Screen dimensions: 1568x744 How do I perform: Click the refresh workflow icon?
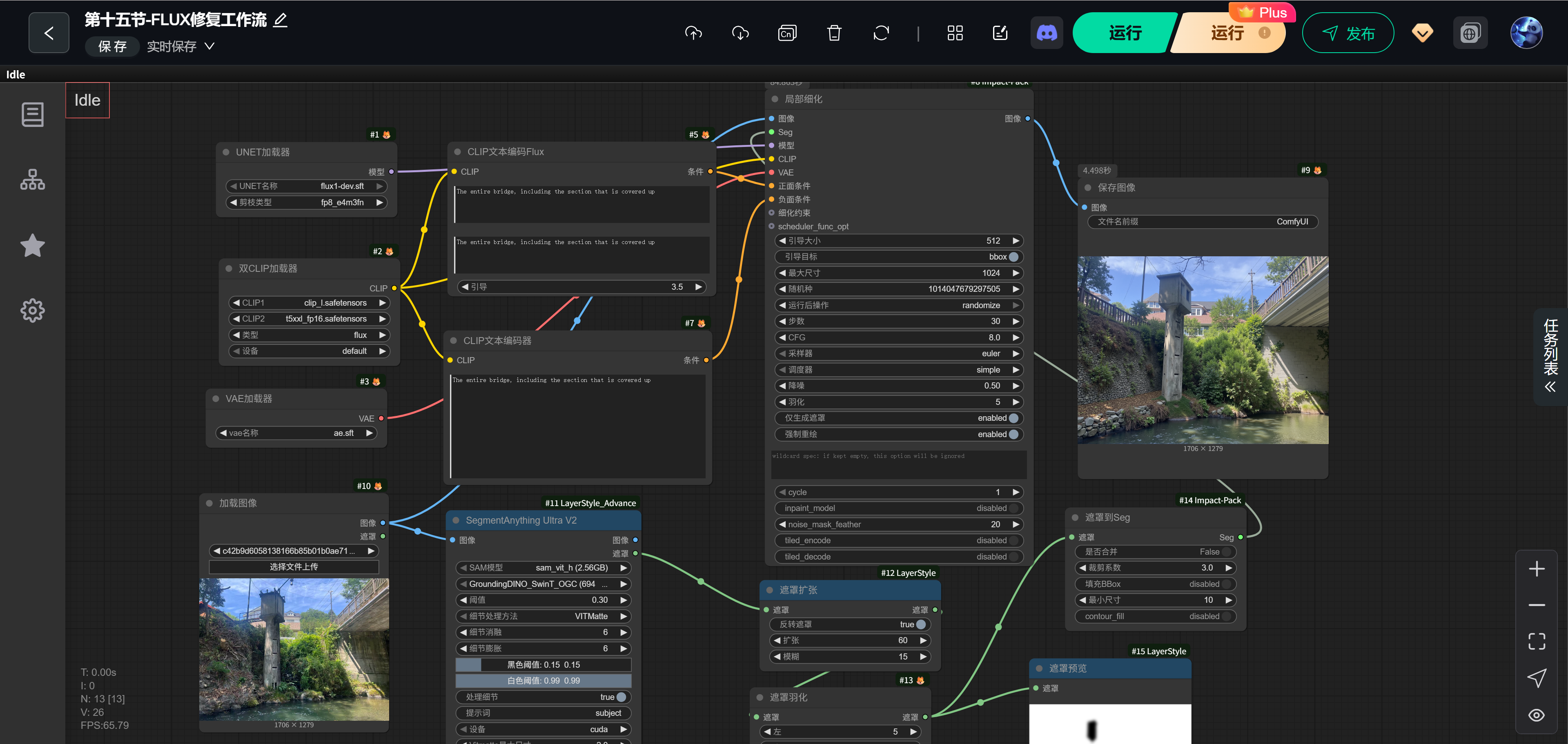[x=881, y=33]
